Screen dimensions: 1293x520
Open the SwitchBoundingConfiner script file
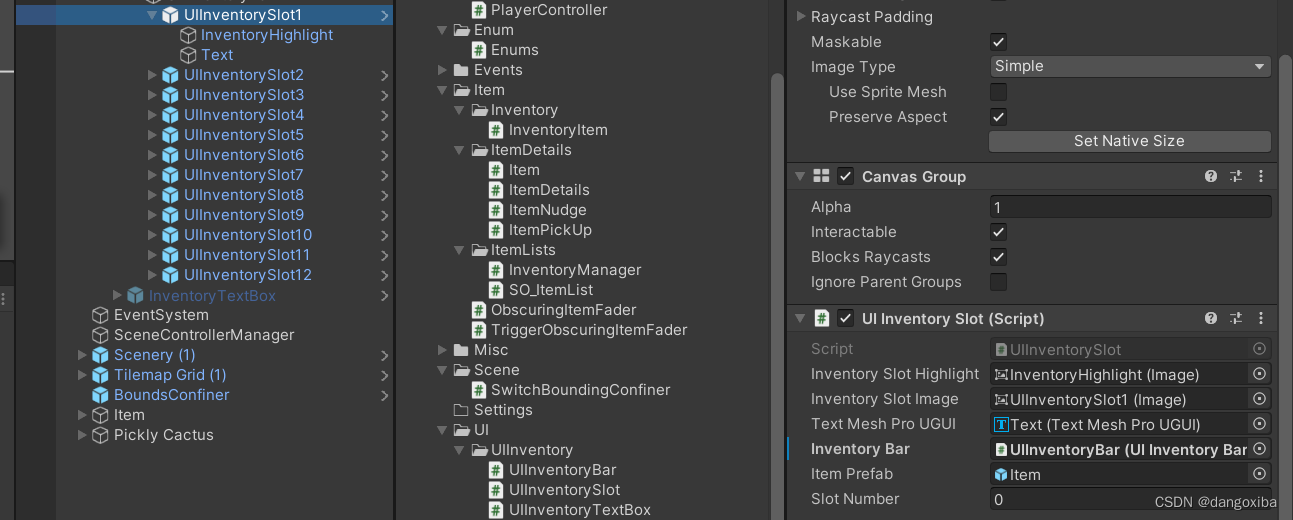tap(571, 390)
